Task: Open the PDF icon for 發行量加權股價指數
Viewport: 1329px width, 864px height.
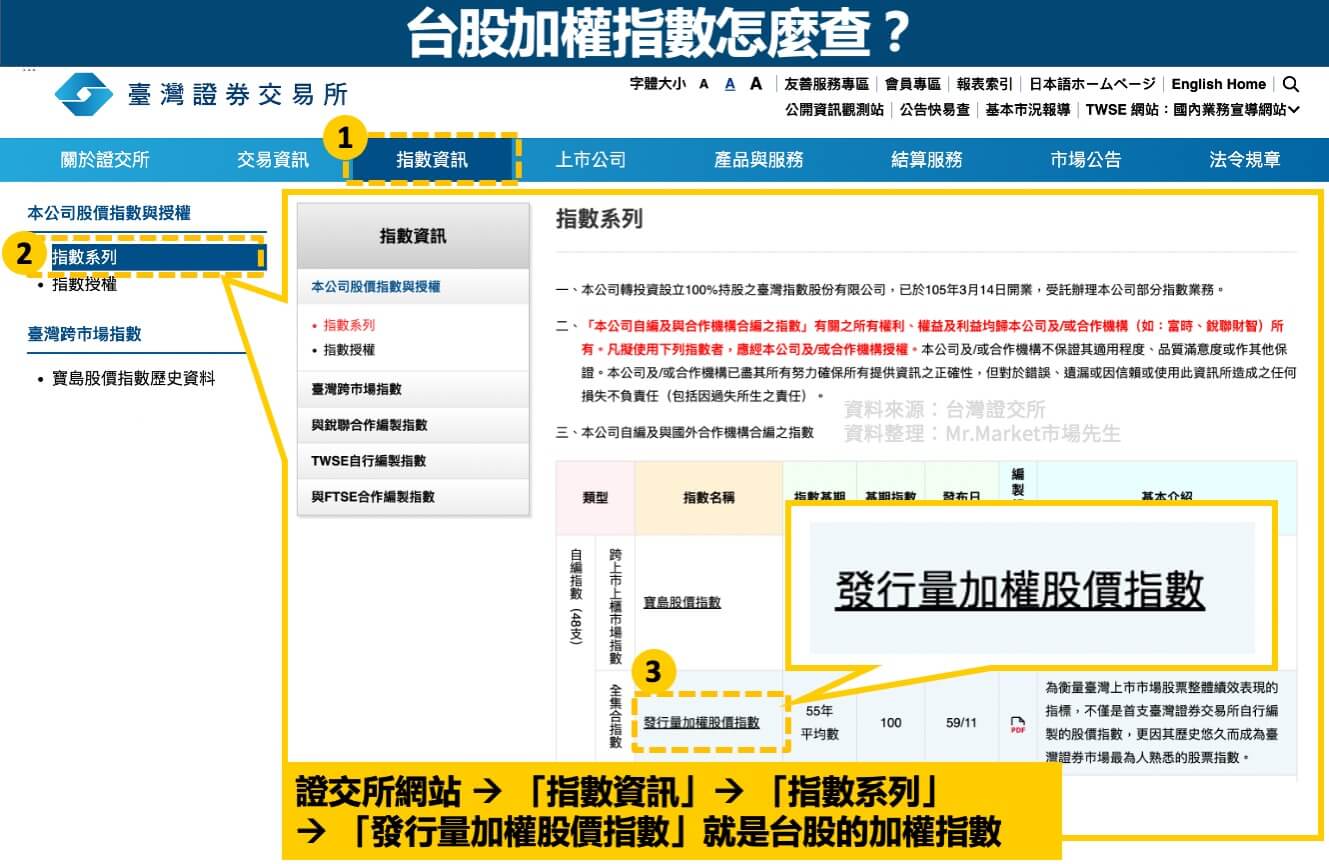Action: [1017, 725]
